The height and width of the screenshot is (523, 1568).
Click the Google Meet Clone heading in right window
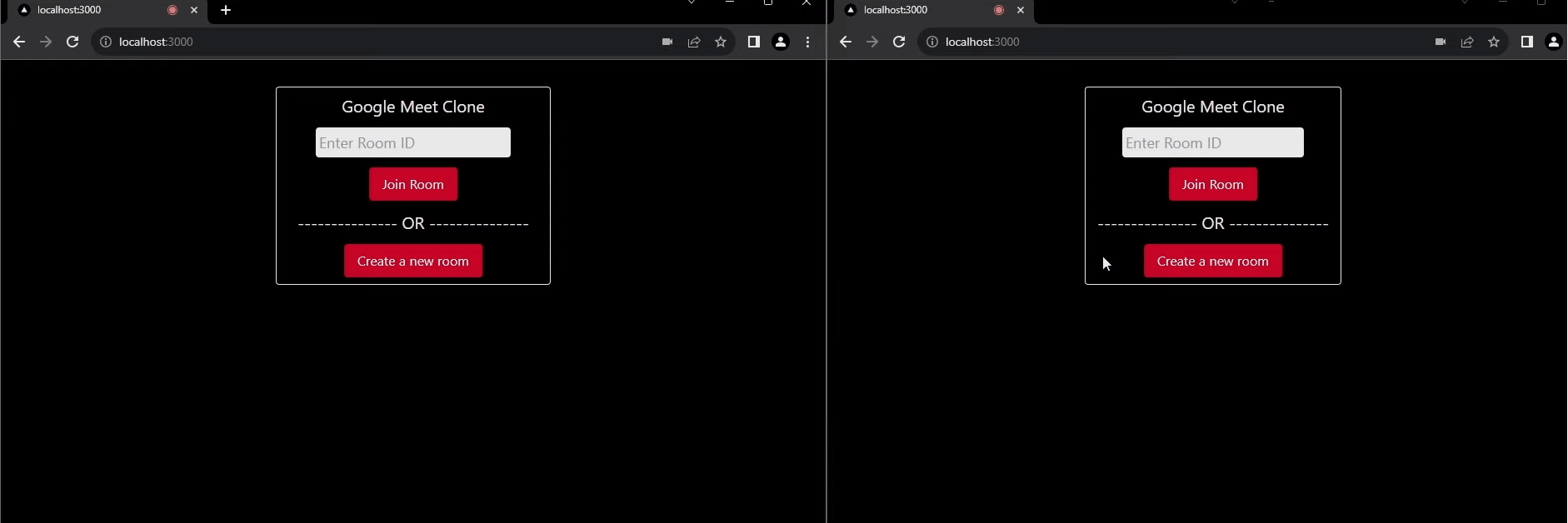(x=1213, y=107)
